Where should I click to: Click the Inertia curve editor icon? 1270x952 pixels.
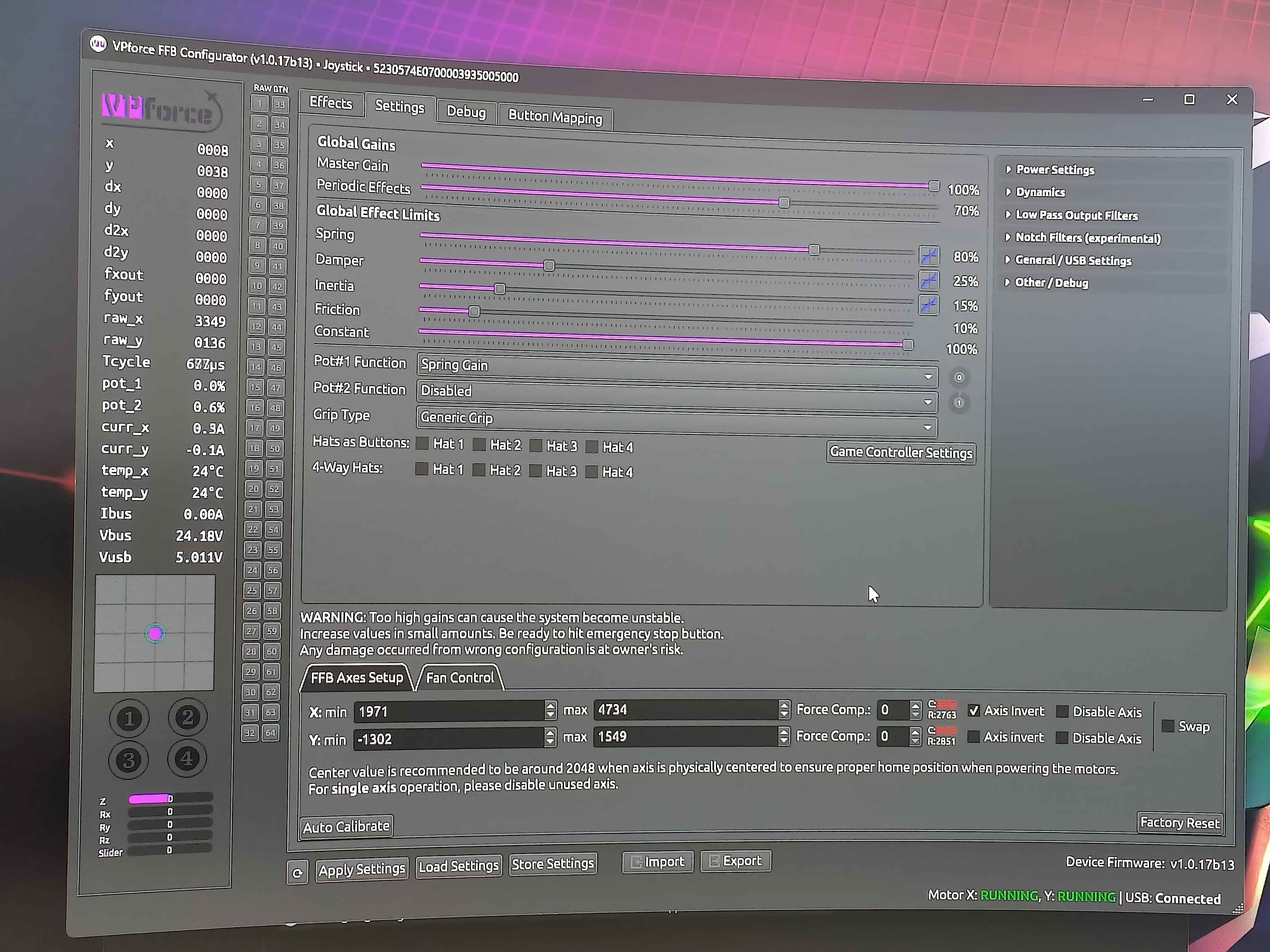pos(928,305)
